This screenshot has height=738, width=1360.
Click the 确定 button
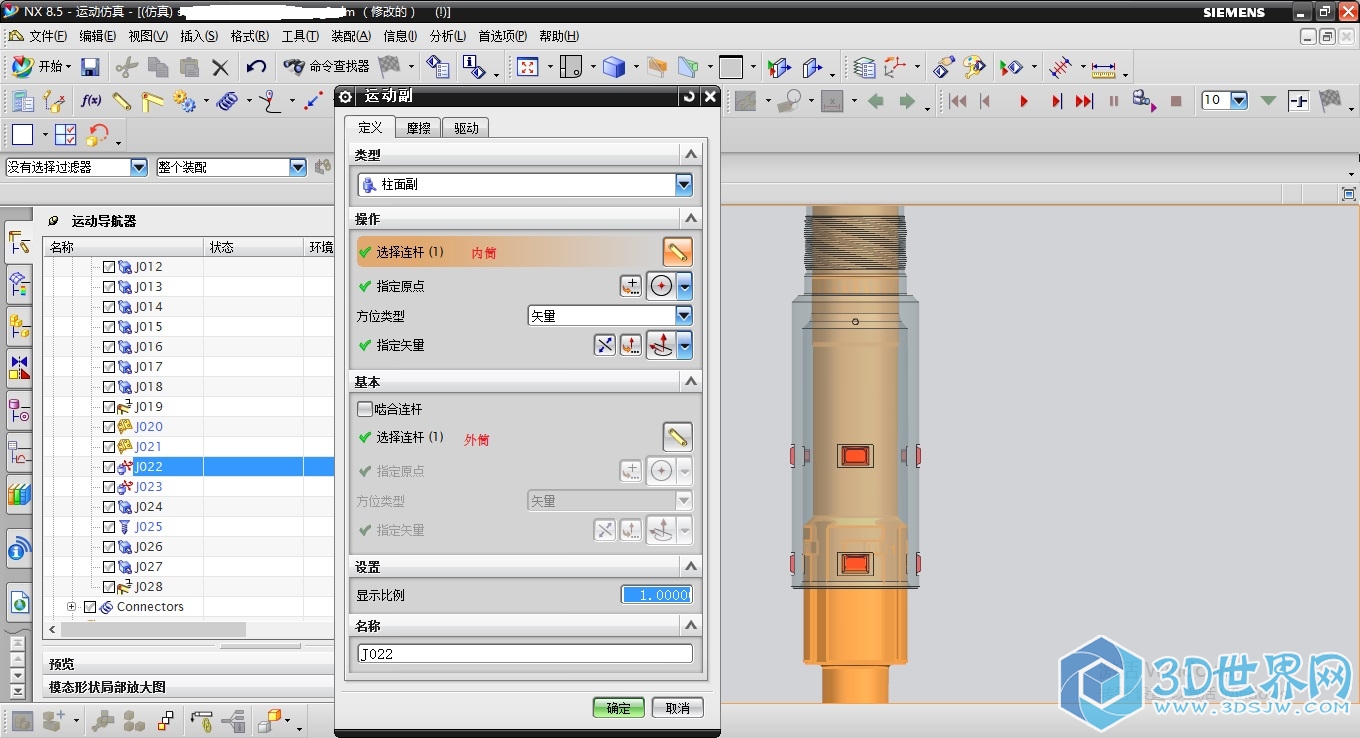click(618, 707)
